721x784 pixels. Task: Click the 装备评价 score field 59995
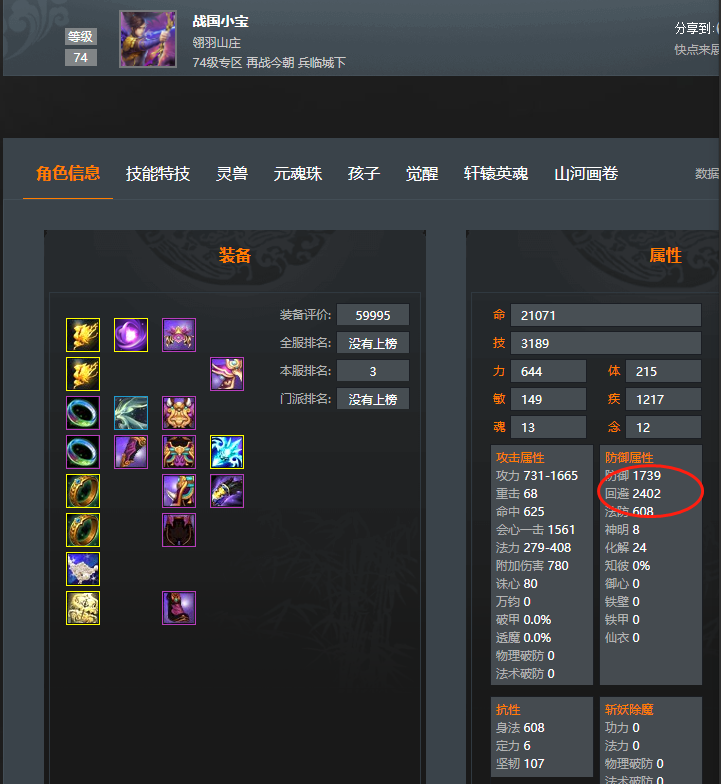coord(373,315)
